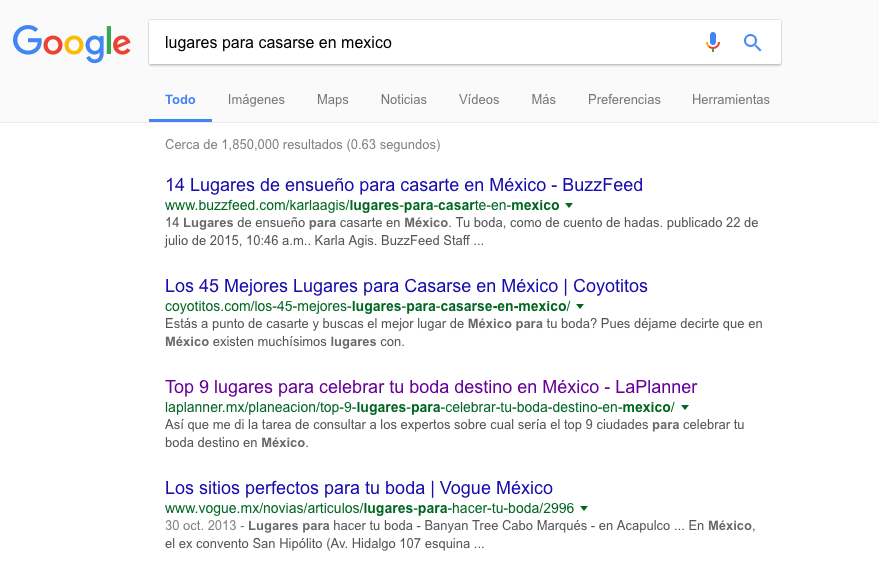Open Vogue México sitios perfectos link
The height and width of the screenshot is (576, 879).
click(x=358, y=488)
